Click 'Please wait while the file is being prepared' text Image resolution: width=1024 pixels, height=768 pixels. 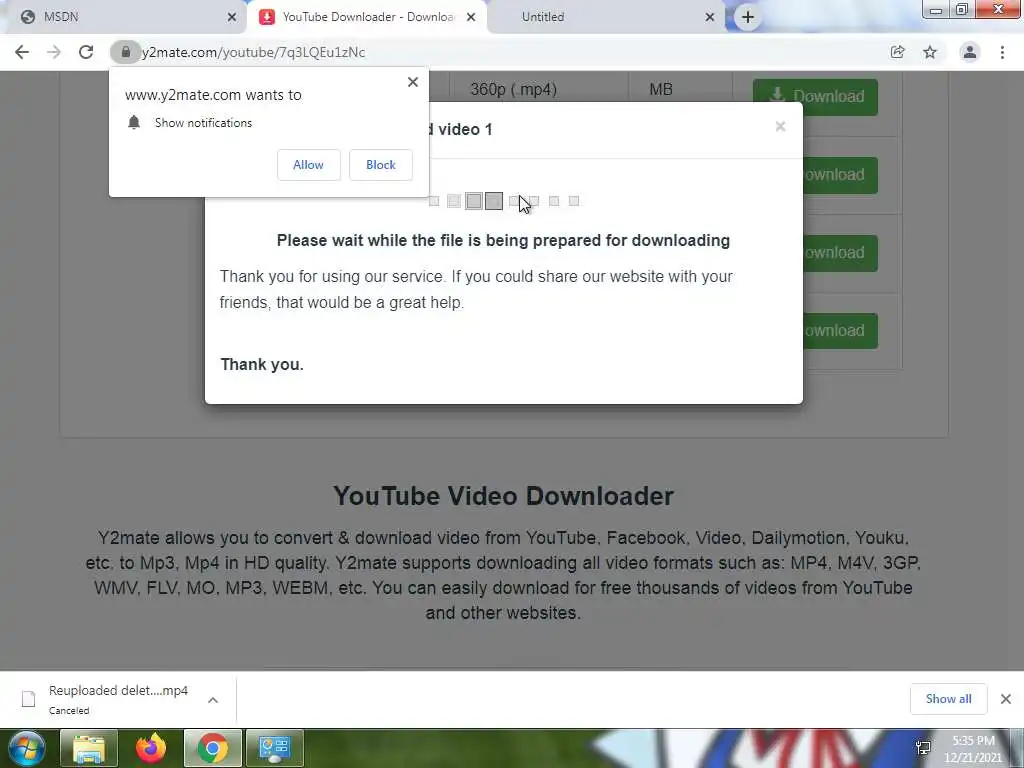503,240
